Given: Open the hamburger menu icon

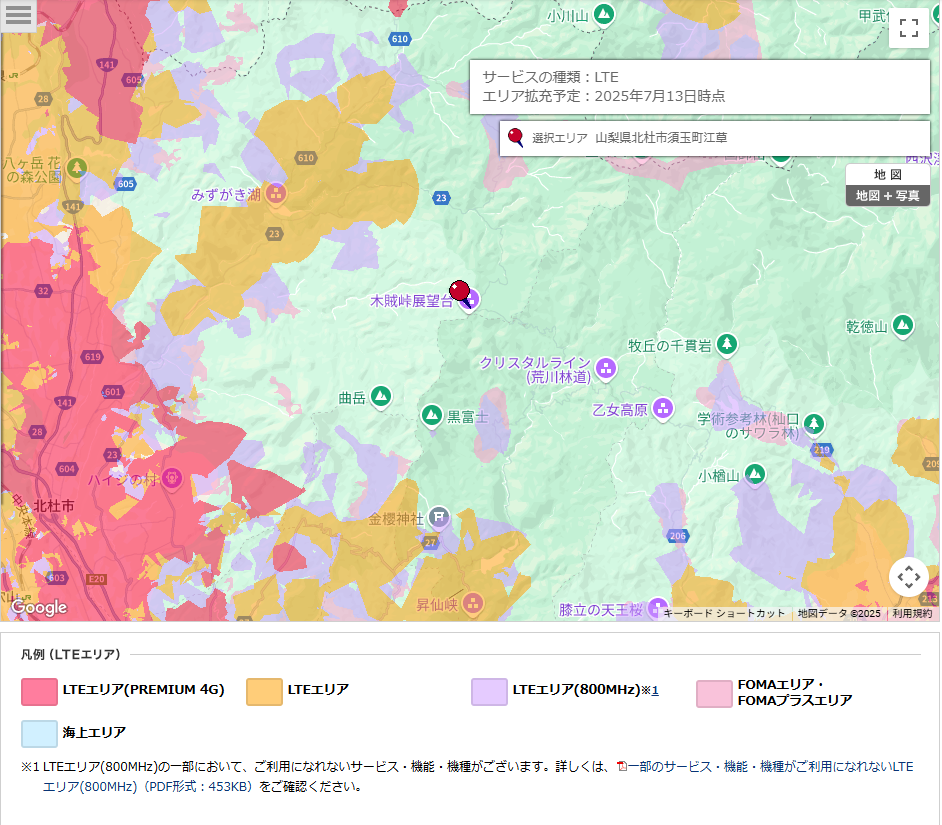Looking at the screenshot, I should point(18,15).
